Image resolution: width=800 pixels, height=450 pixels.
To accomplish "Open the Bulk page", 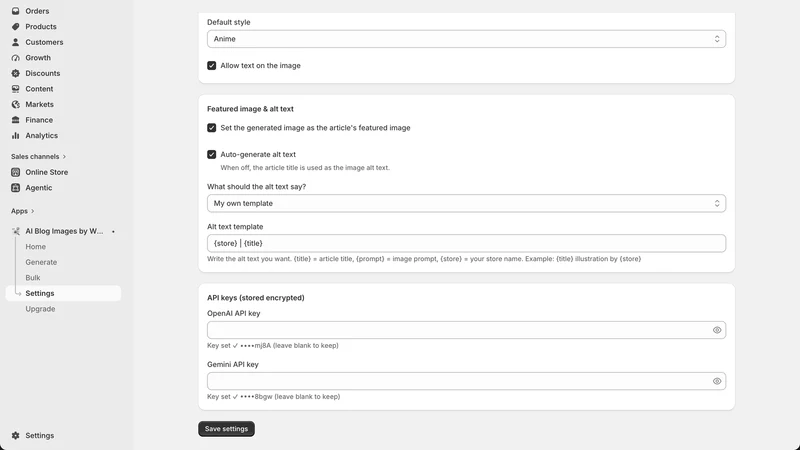I will click(33, 278).
